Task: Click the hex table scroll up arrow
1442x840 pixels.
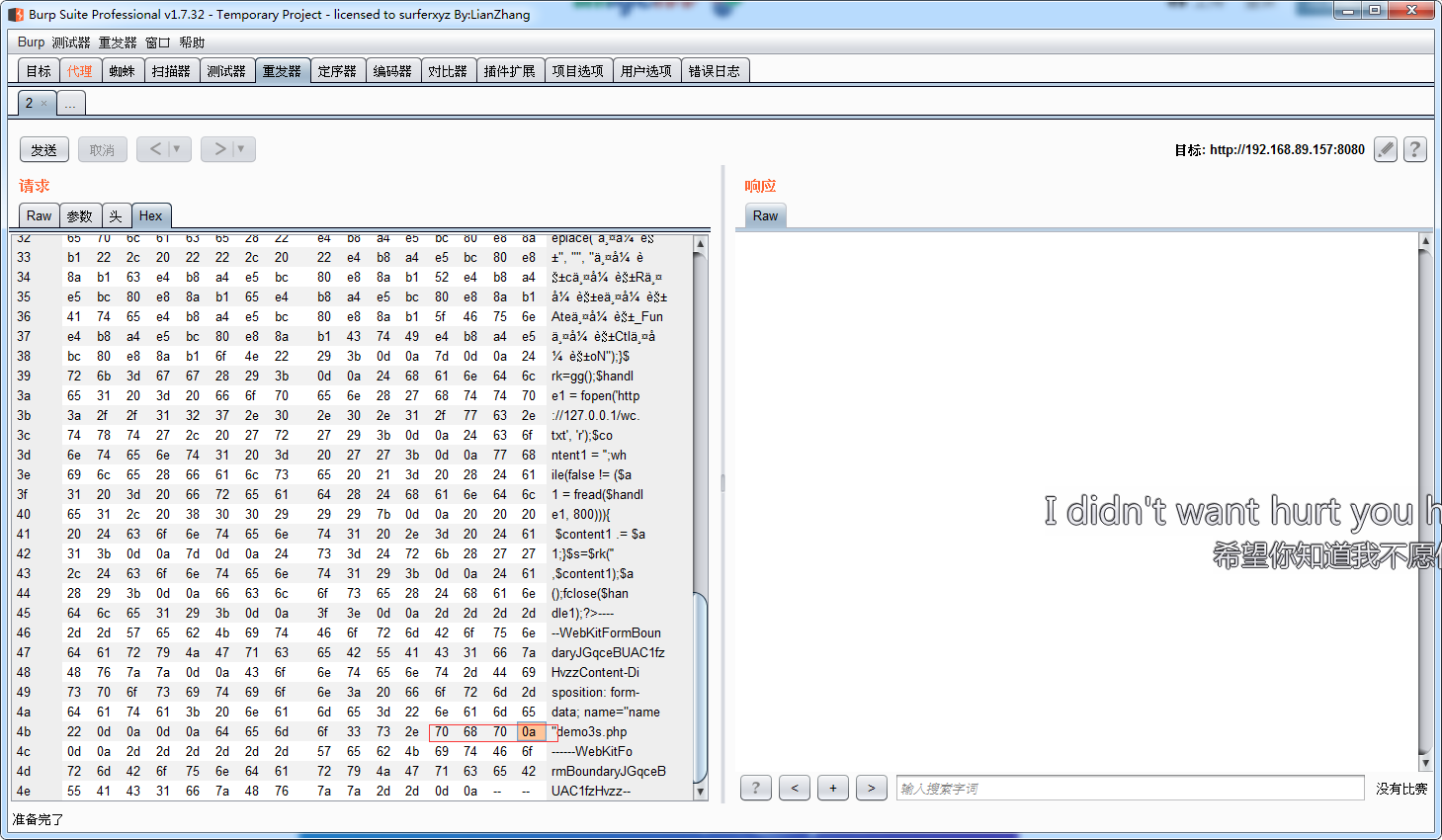Action: [x=701, y=244]
